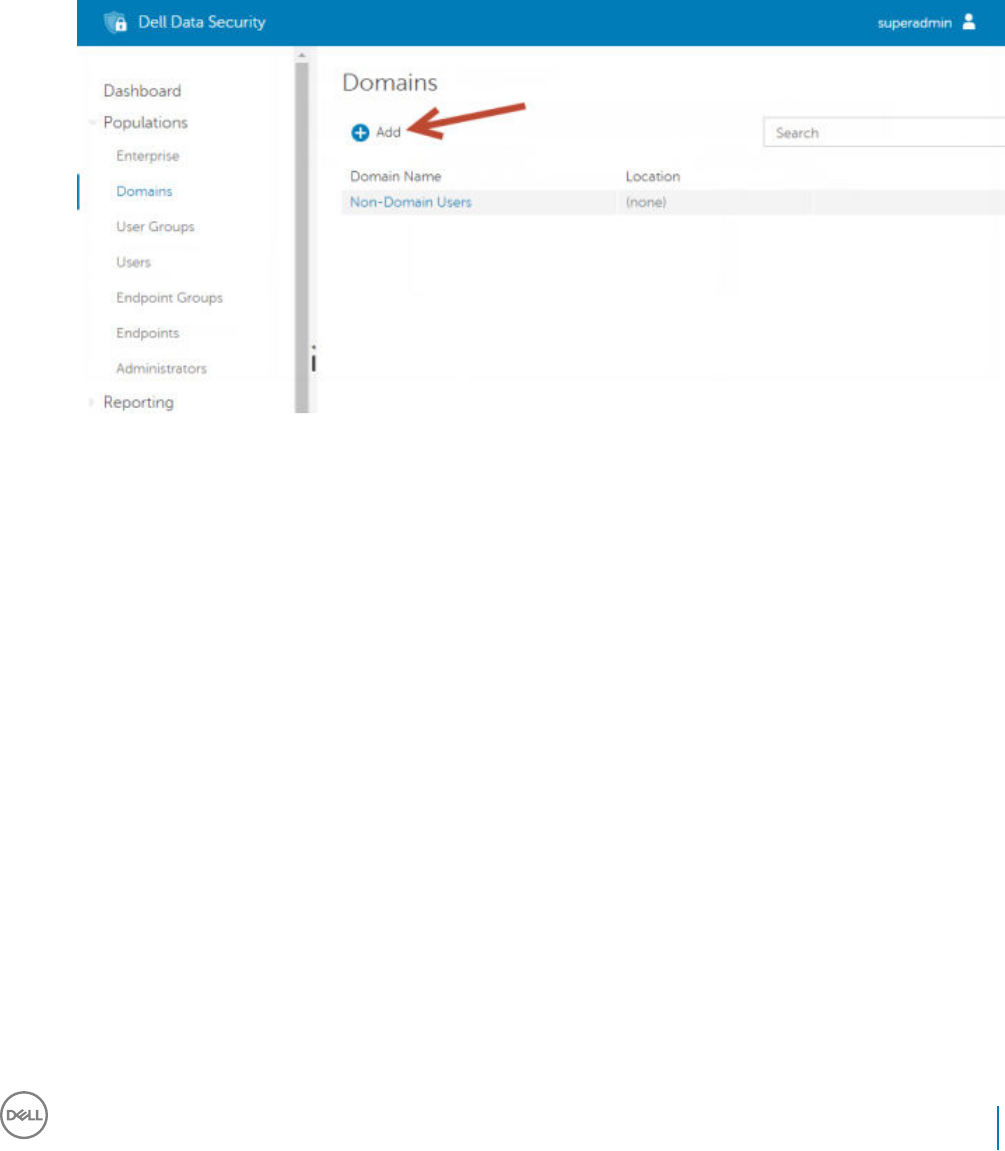Select Populations in the sidebar
This screenshot has height=1151, width=1005.
(145, 123)
